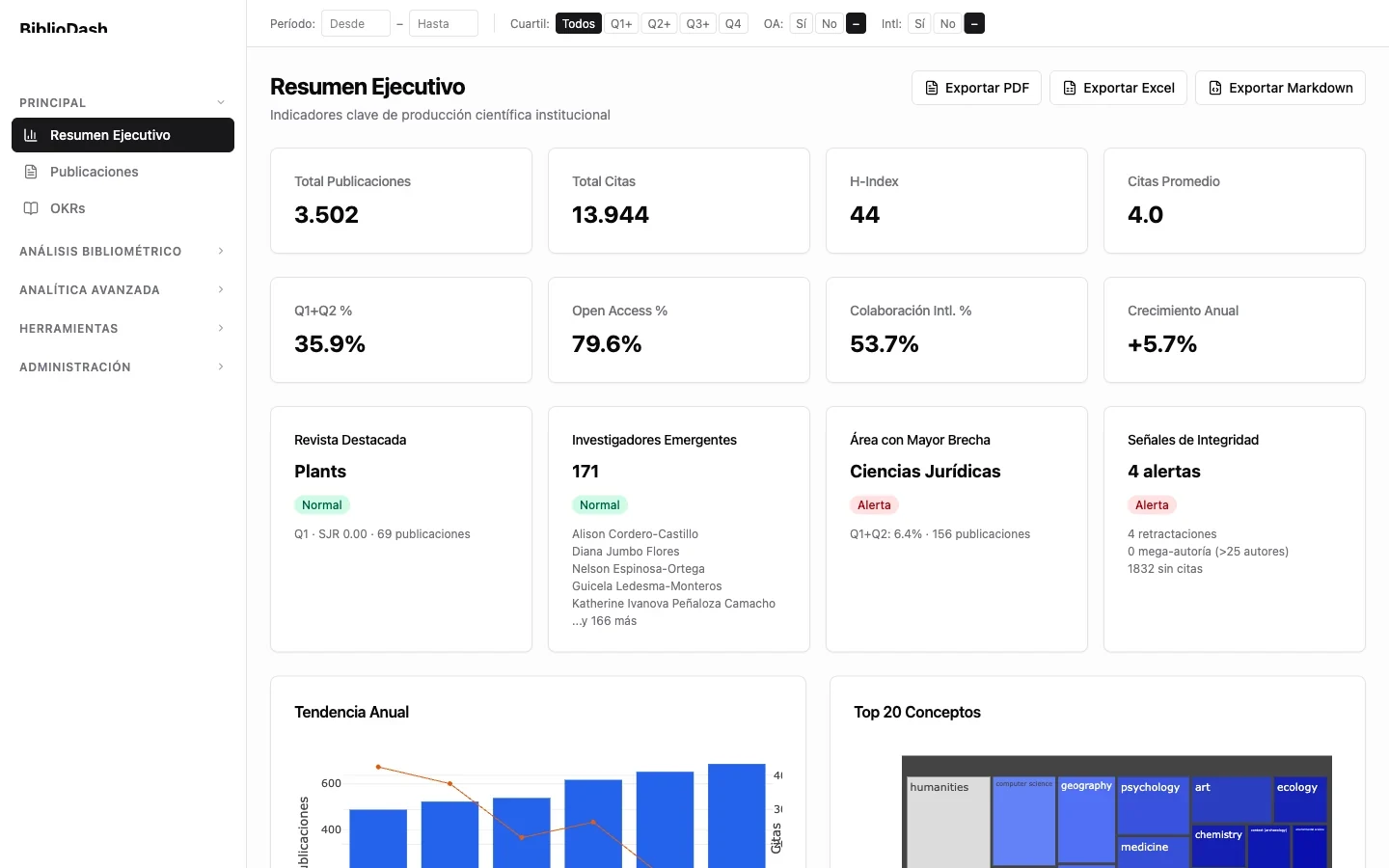Filter by quartile Q1+

[622, 23]
